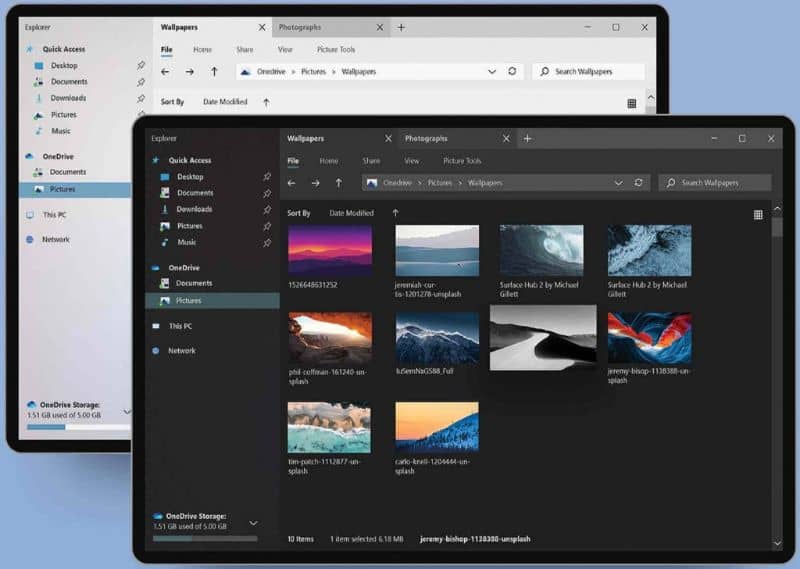Click the forward arrow in light Explorer window
Screen dimensions: 800x569
(x=190, y=72)
